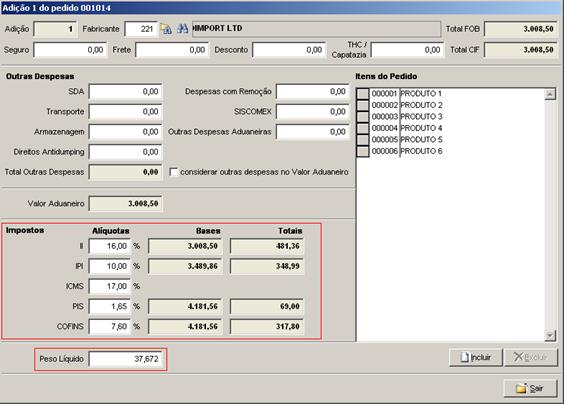Click the Incluir page icon button
The height and width of the screenshot is (404, 564).
pyautogui.click(x=476, y=357)
